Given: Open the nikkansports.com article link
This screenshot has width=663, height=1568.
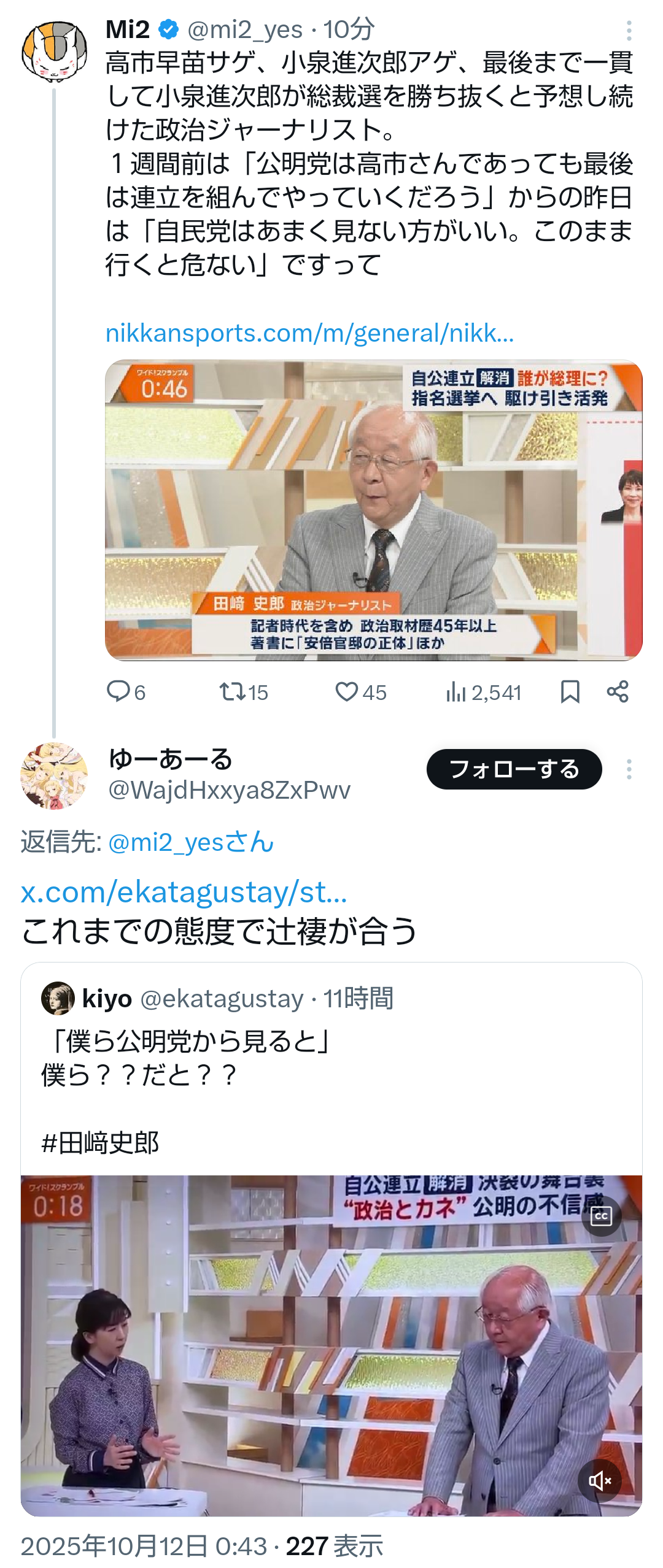Looking at the screenshot, I should [x=309, y=333].
